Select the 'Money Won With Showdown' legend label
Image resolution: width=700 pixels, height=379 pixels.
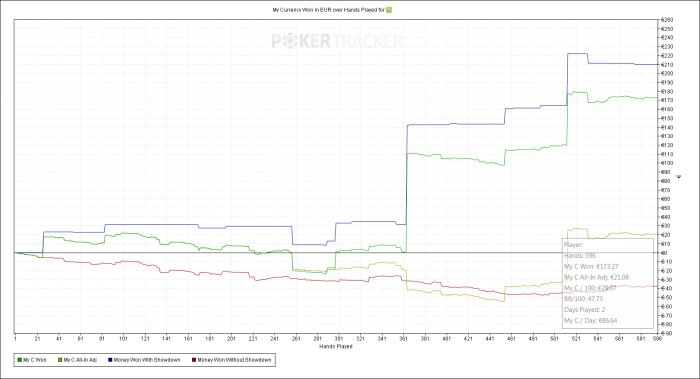147,360
